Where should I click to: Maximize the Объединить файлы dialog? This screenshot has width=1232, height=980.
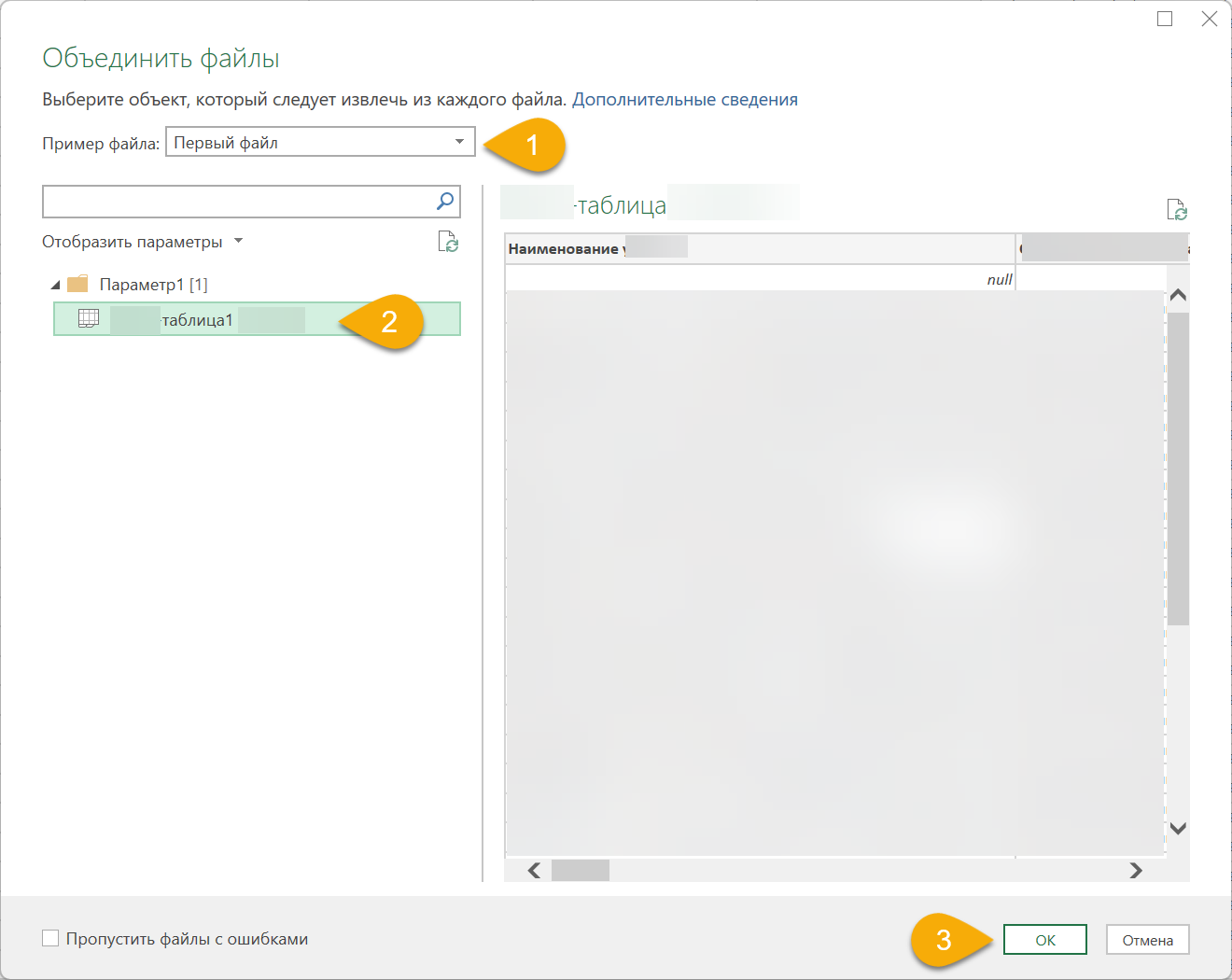pos(1165,19)
